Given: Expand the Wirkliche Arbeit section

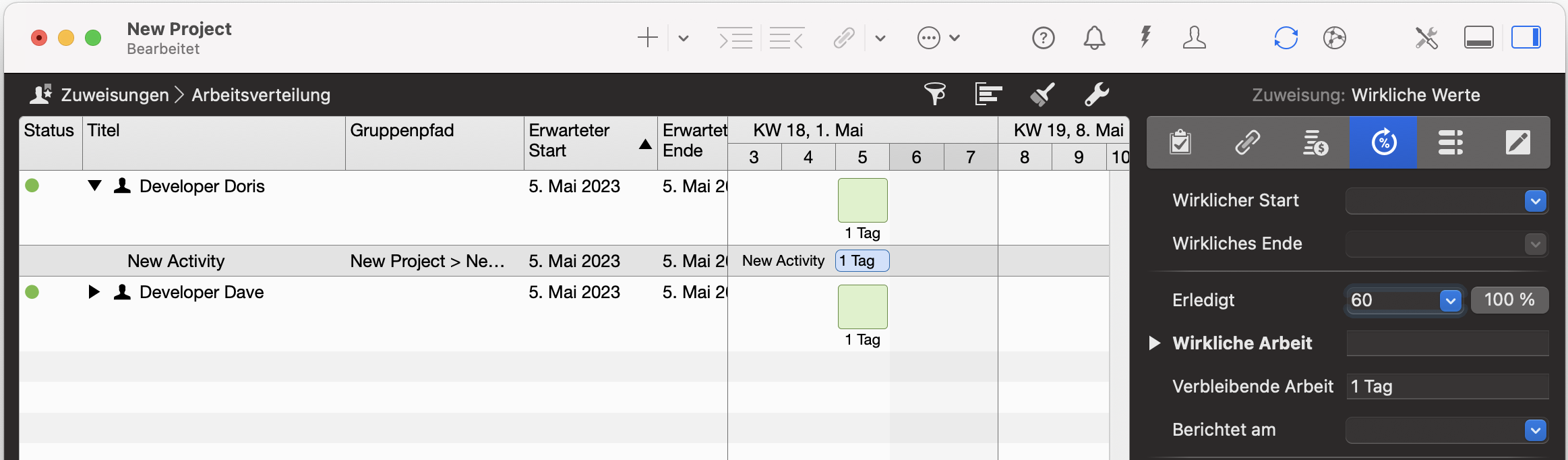Looking at the screenshot, I should 1155,343.
